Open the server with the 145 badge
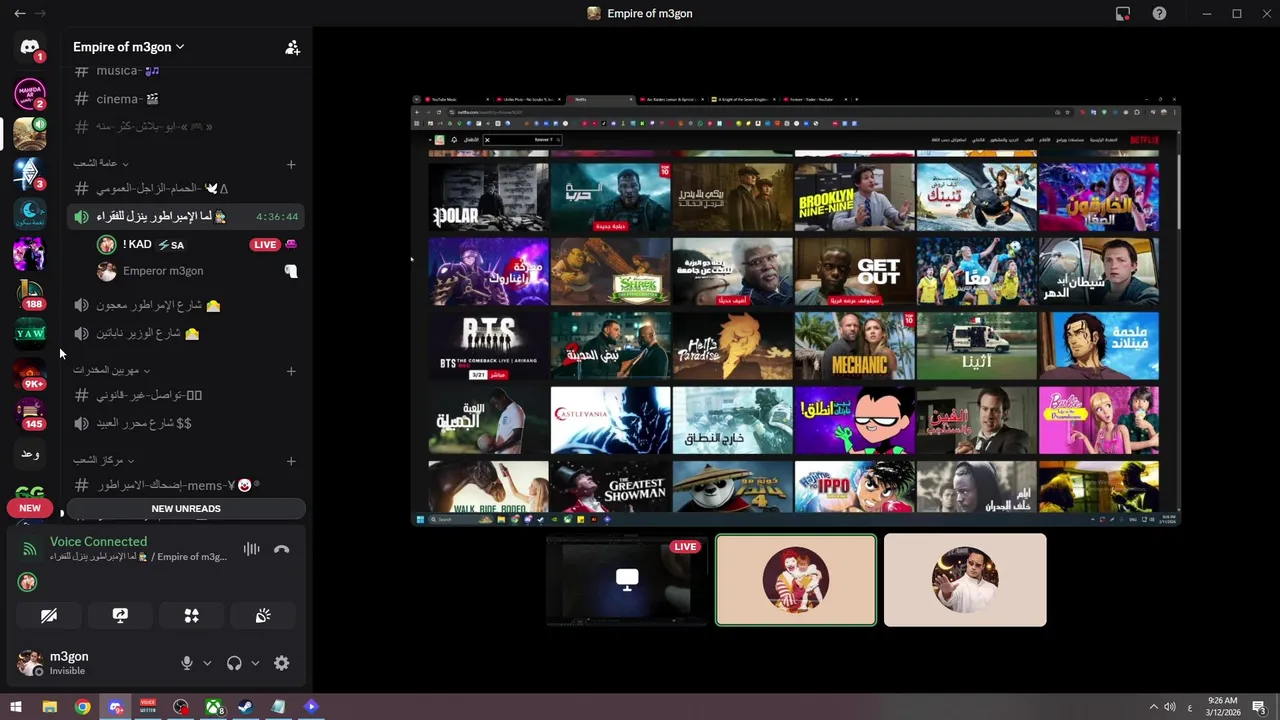 point(30,413)
